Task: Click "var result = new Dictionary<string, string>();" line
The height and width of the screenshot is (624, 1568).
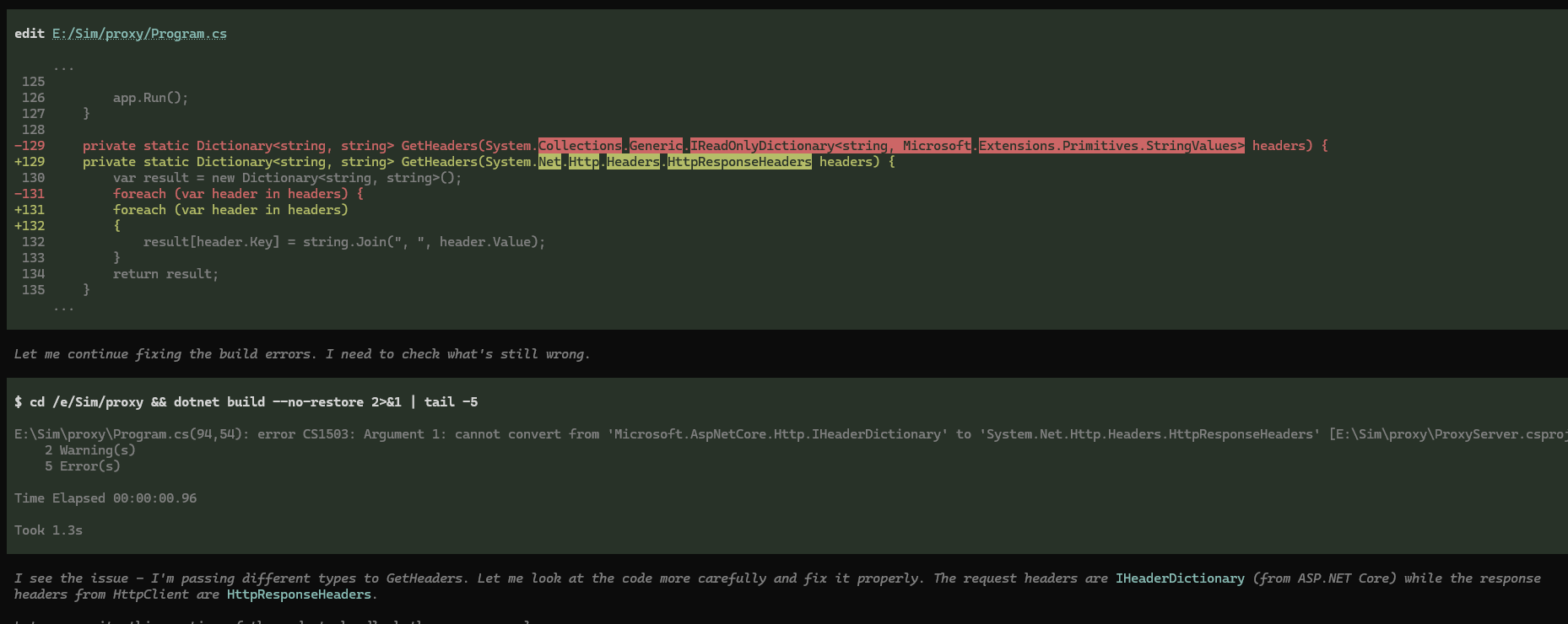Action: coord(288,178)
